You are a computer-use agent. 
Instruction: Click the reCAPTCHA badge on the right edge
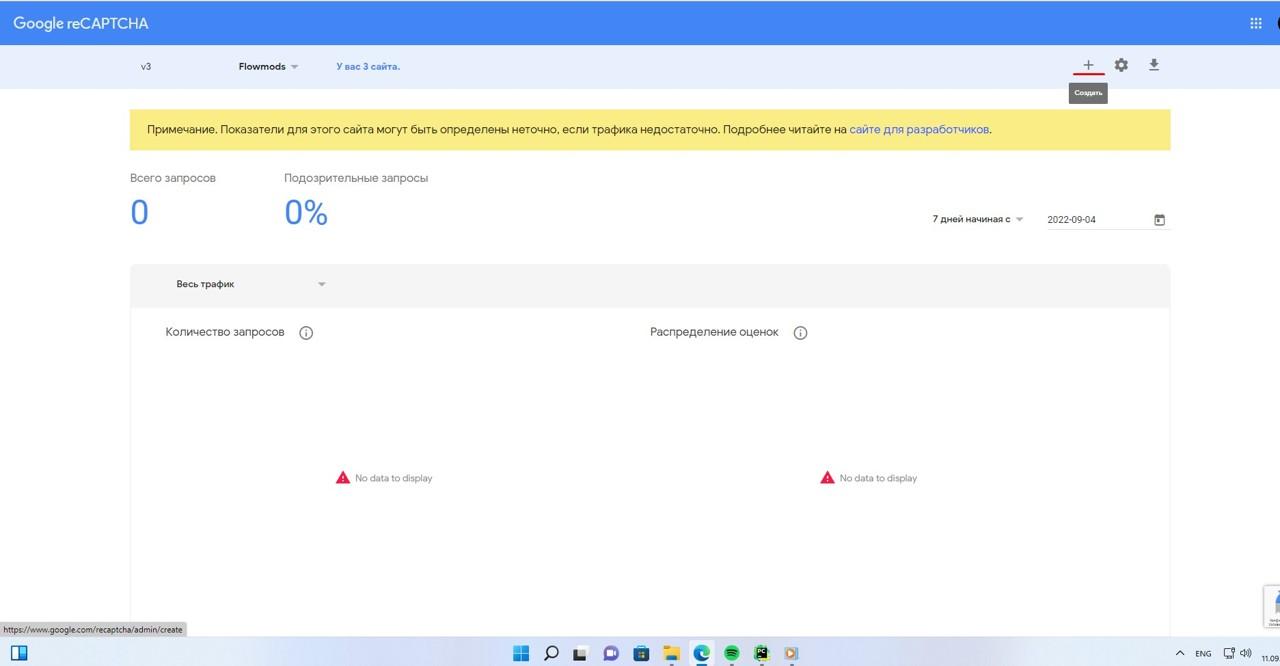pyautogui.click(x=1272, y=606)
